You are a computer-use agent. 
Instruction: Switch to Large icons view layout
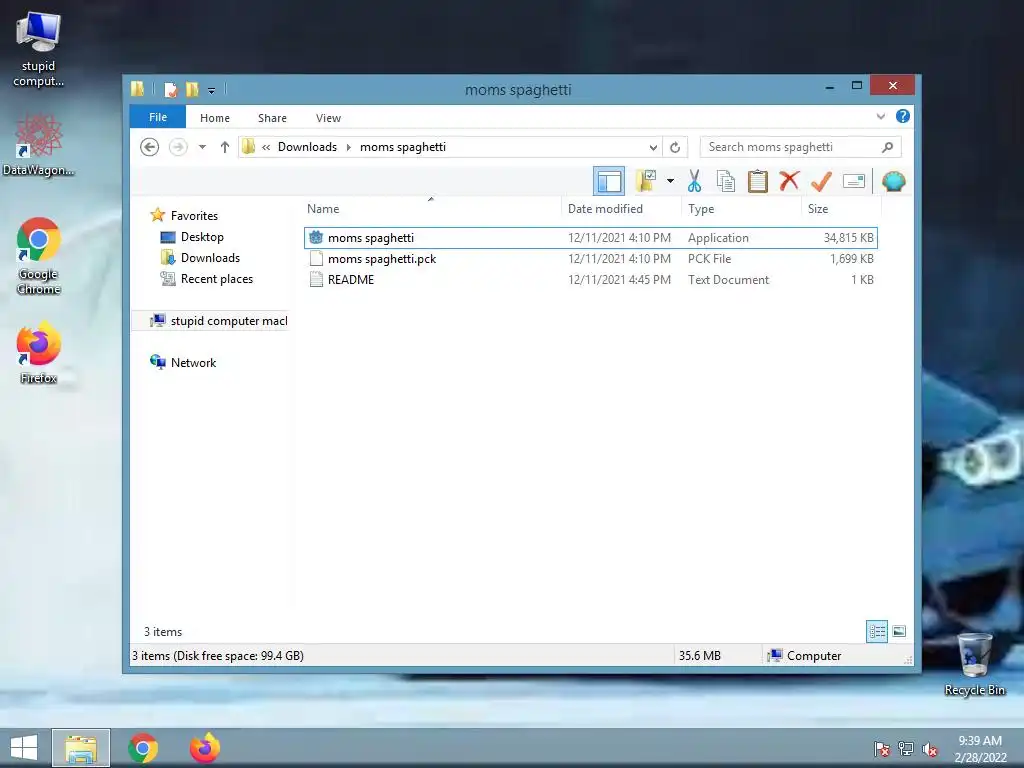click(x=899, y=631)
